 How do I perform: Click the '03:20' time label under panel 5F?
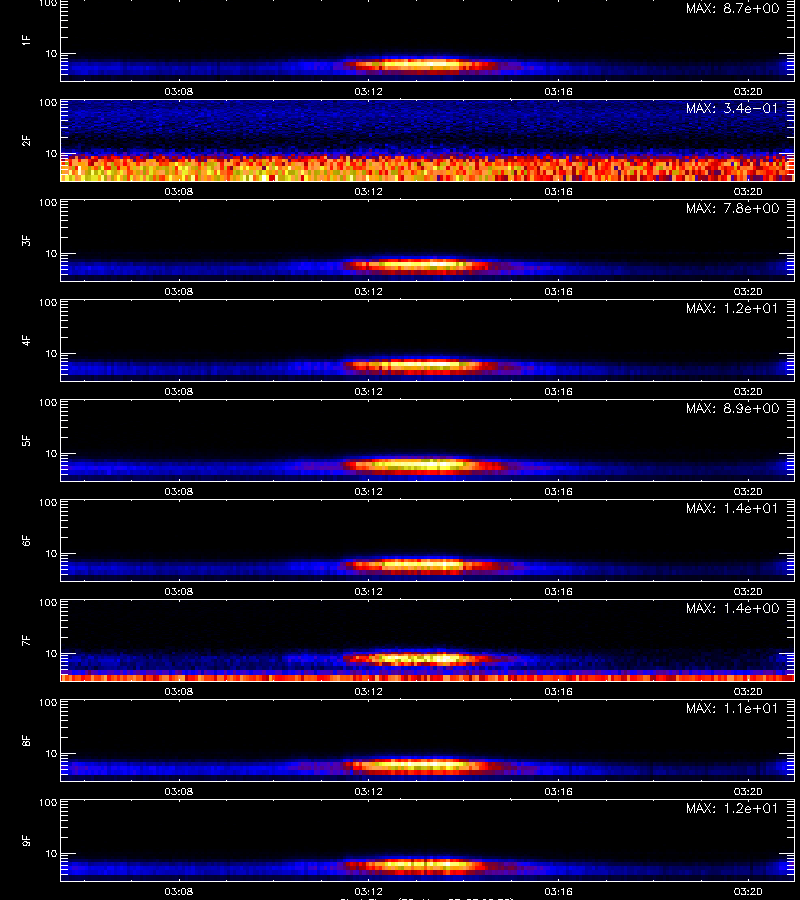(748, 491)
